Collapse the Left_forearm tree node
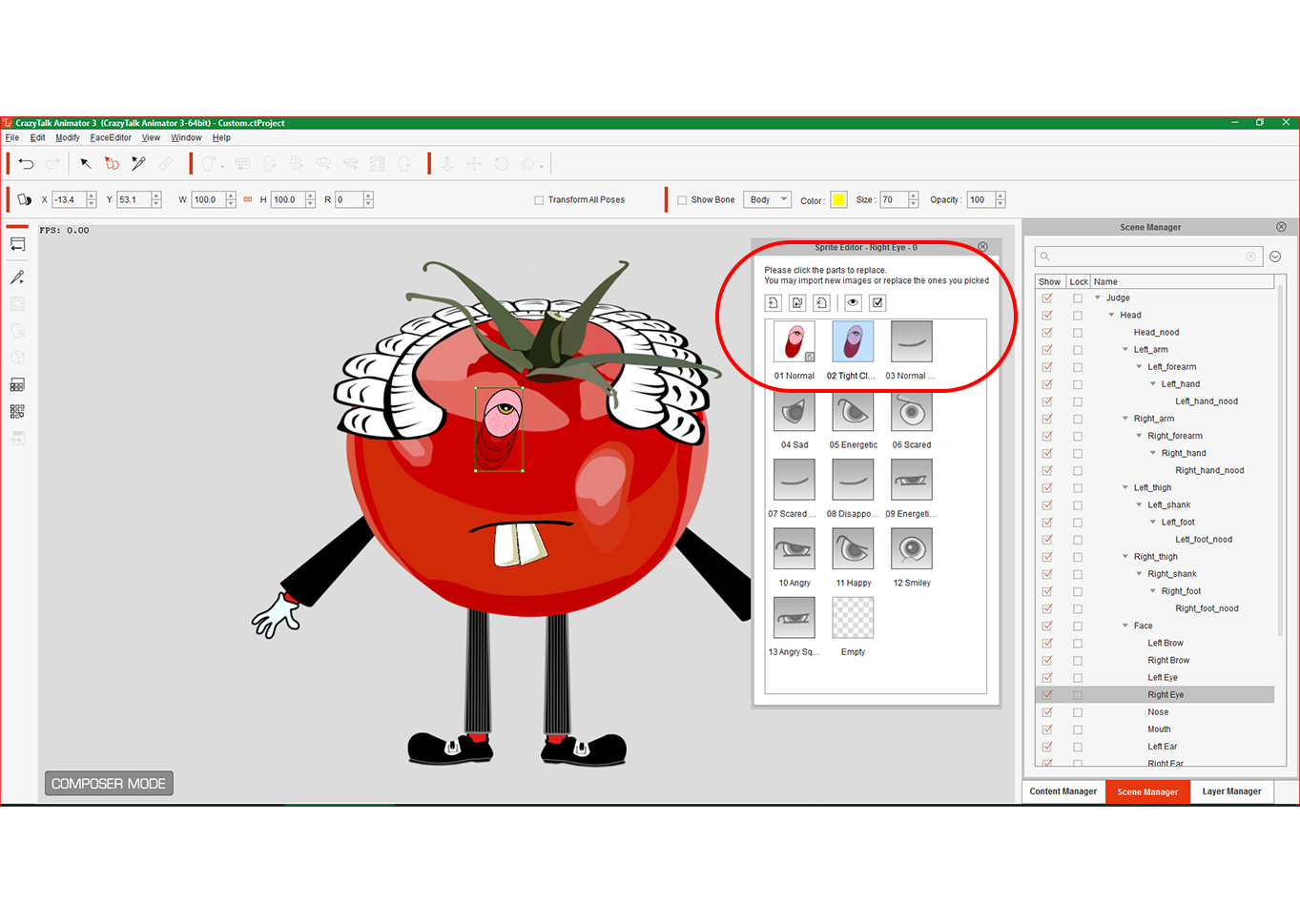The height and width of the screenshot is (924, 1300). point(1139,366)
